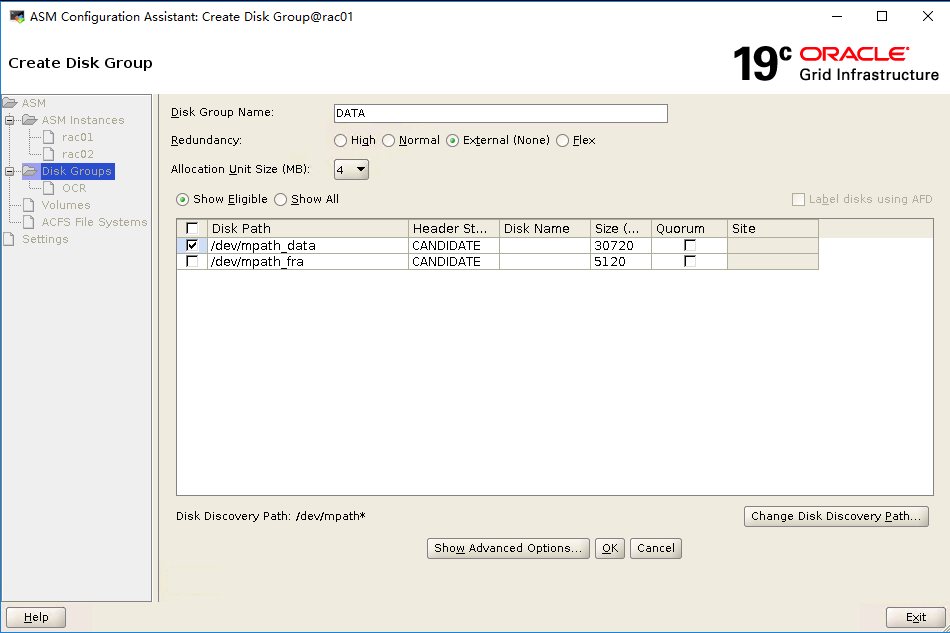Uncheck the /dev/mpath_data disk checkbox
The height and width of the screenshot is (633, 950).
coord(192,245)
